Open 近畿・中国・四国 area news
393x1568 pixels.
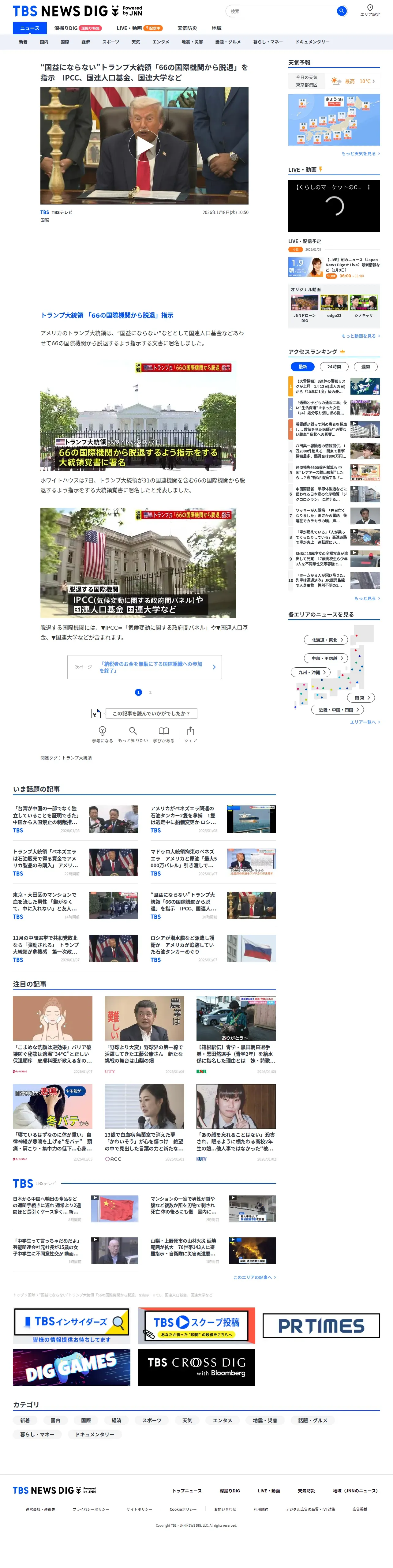[x=338, y=710]
